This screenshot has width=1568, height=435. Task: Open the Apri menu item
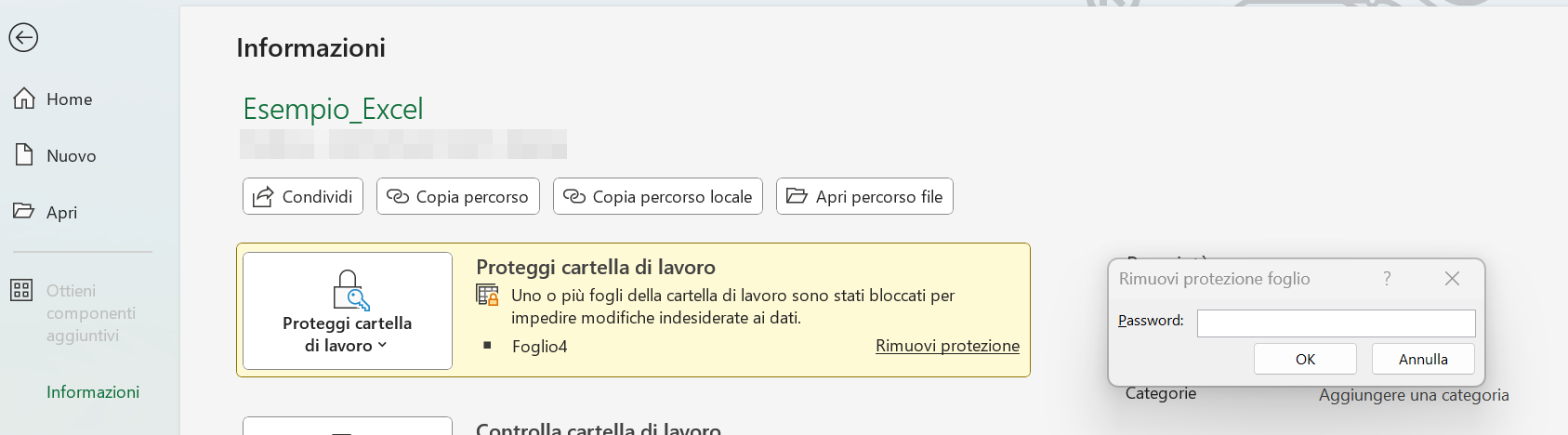(x=61, y=213)
